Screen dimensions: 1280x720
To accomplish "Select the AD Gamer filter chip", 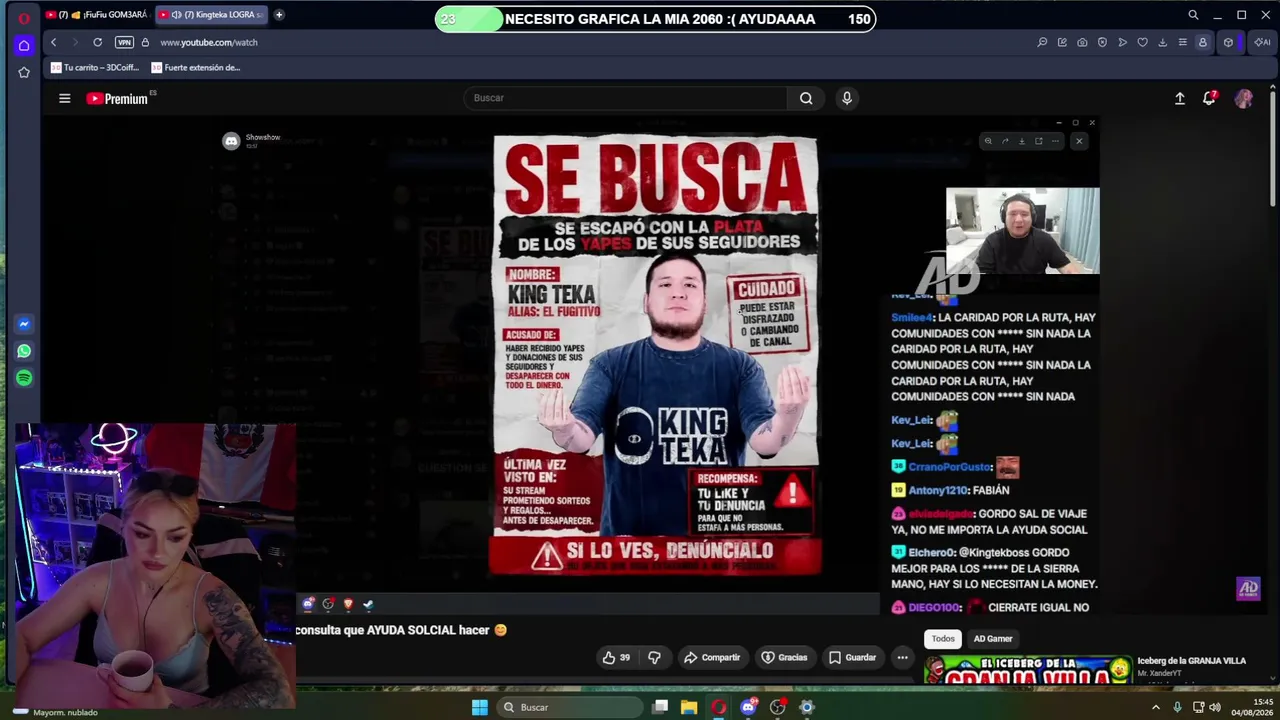I will [993, 638].
